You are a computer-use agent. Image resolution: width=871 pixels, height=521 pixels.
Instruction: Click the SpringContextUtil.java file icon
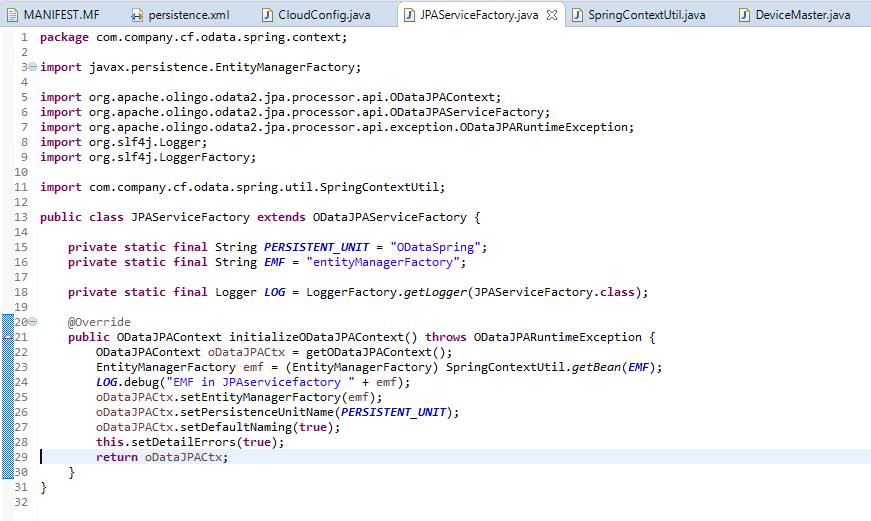click(577, 15)
